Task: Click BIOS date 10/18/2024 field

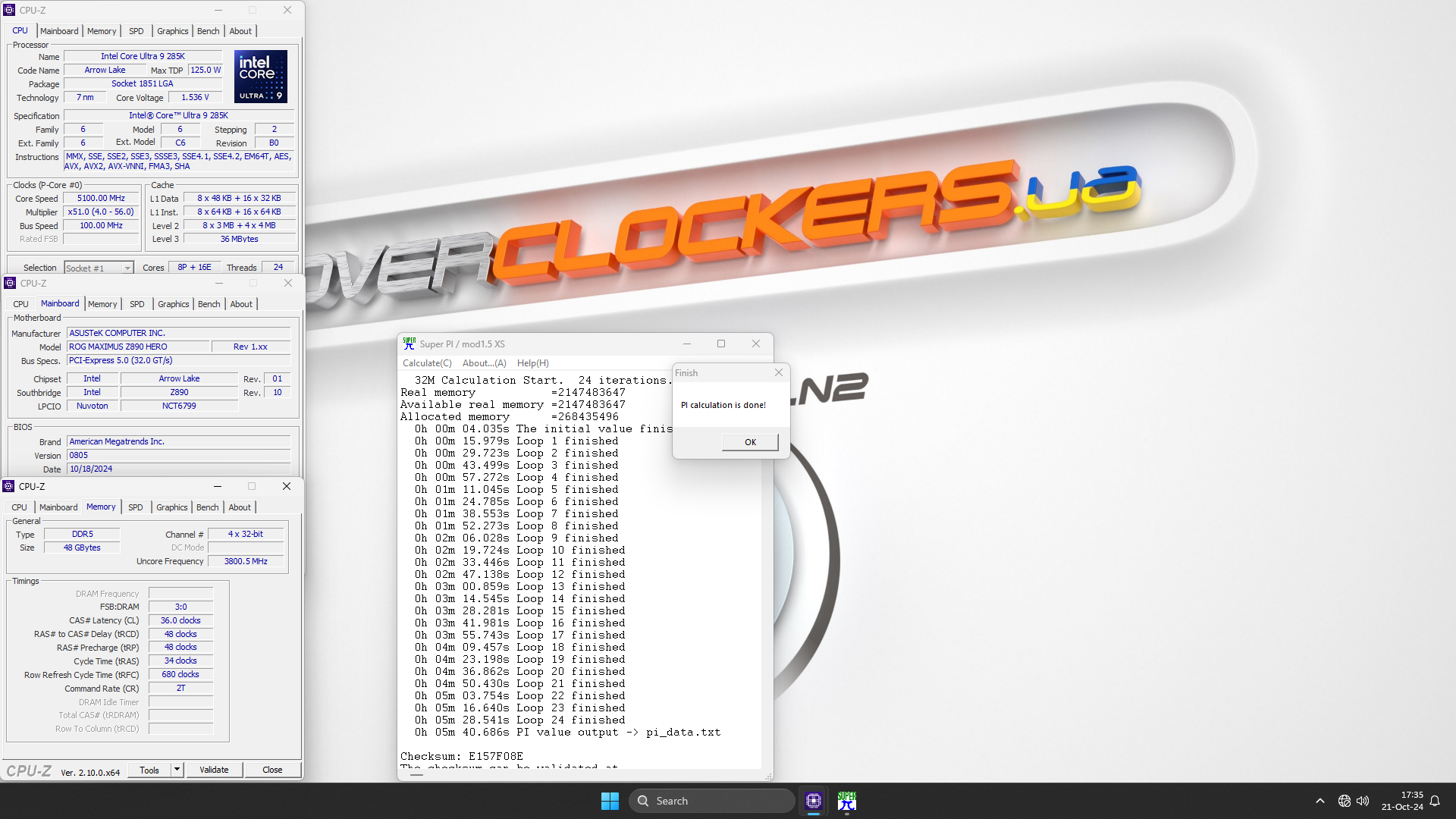Action: pos(178,469)
